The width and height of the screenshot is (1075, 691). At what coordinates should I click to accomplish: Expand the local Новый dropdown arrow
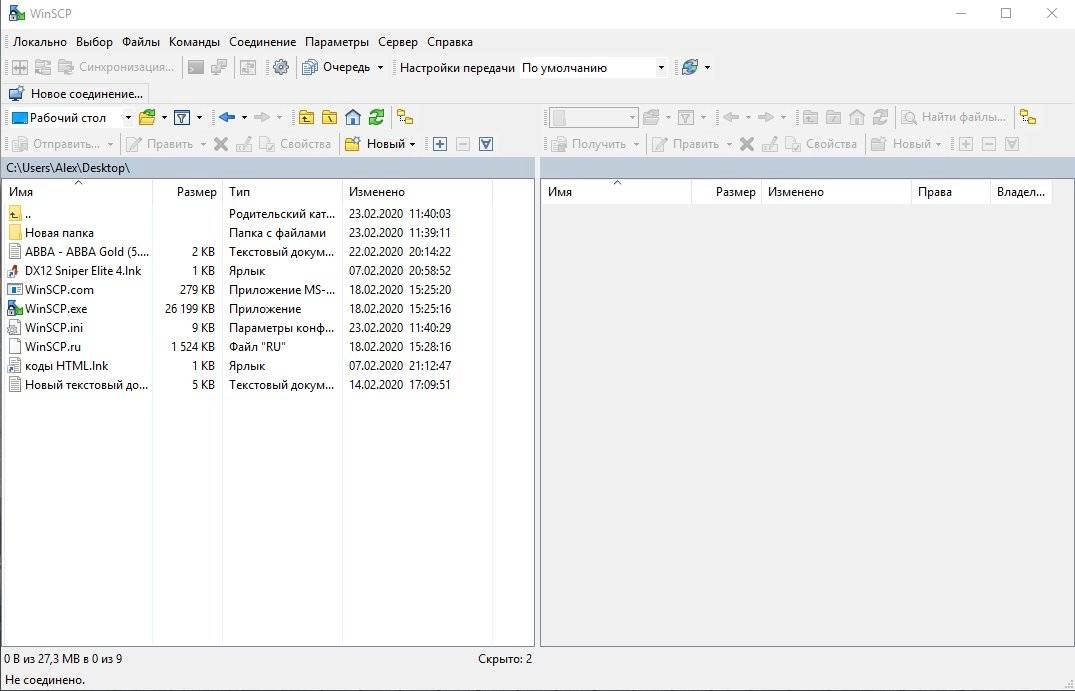tap(412, 144)
